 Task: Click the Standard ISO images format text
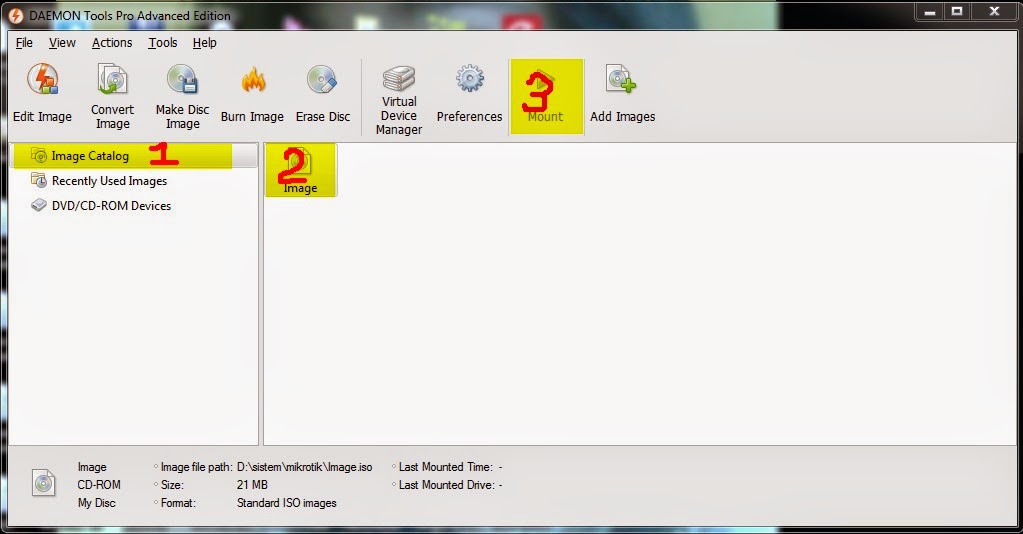(286, 503)
